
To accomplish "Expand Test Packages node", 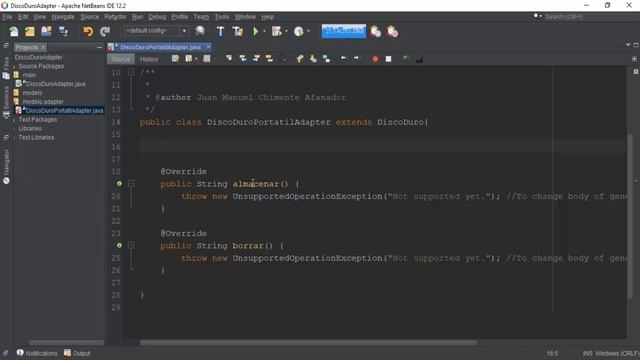I will click(14, 120).
